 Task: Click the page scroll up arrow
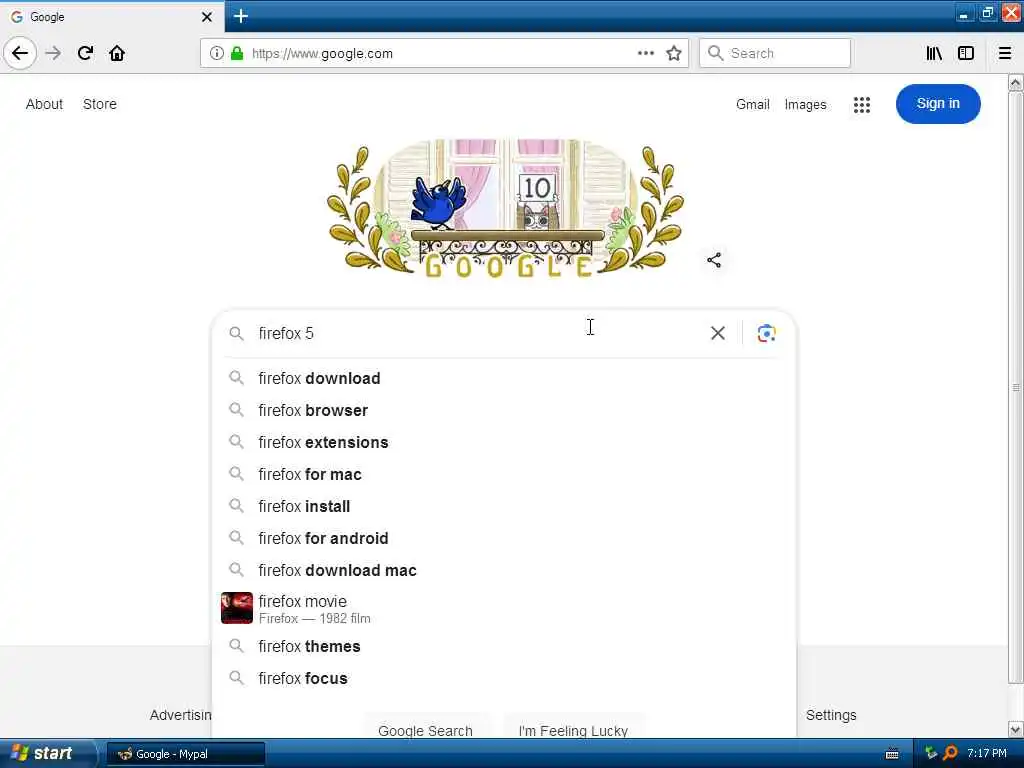coord(1015,82)
